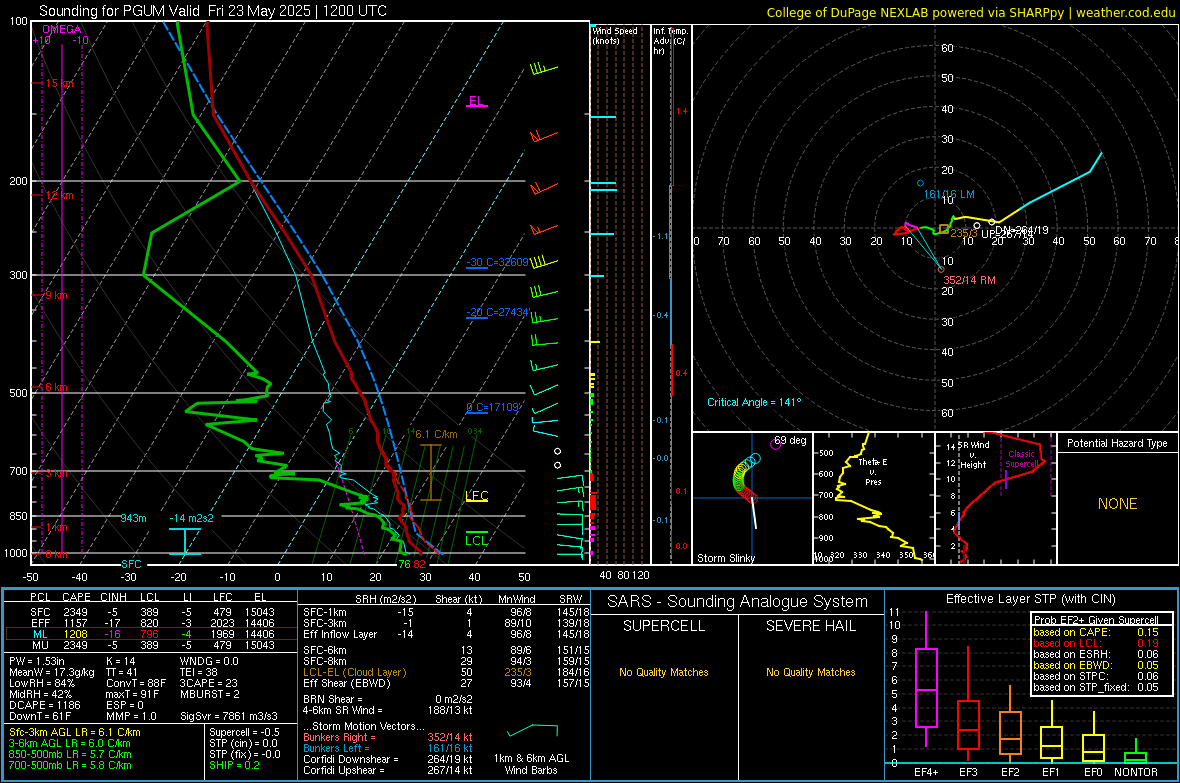
Task: Click the 'Supercell = -0.5' index
Action: (245, 732)
